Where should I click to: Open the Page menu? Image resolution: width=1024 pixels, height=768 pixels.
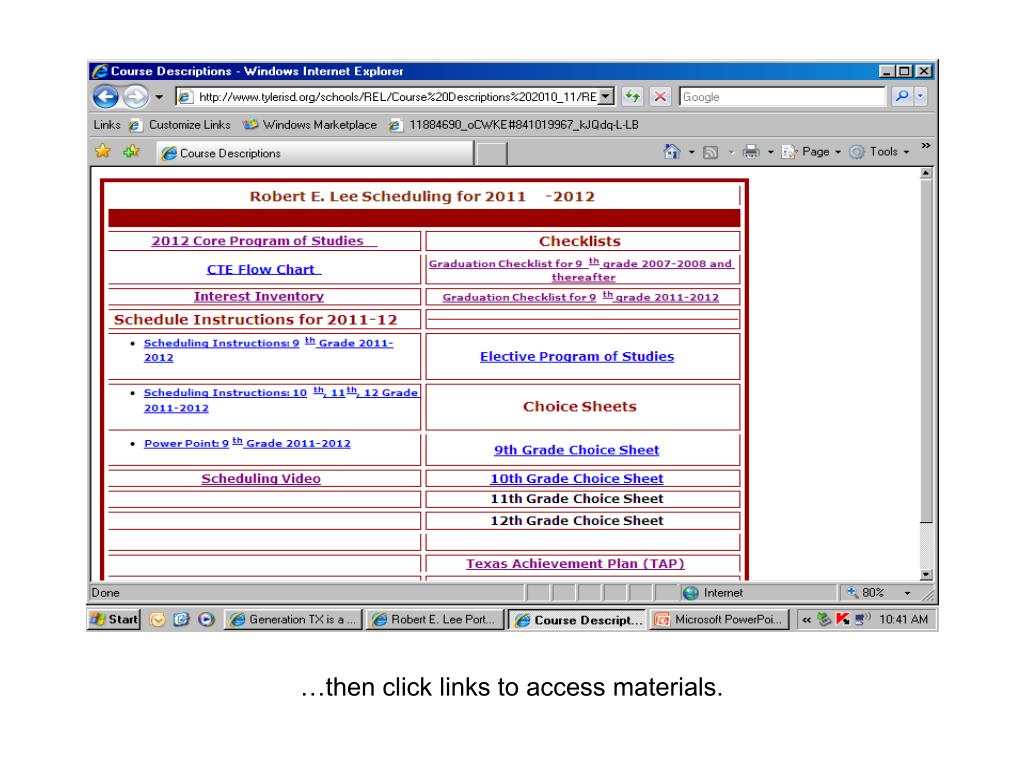click(812, 152)
